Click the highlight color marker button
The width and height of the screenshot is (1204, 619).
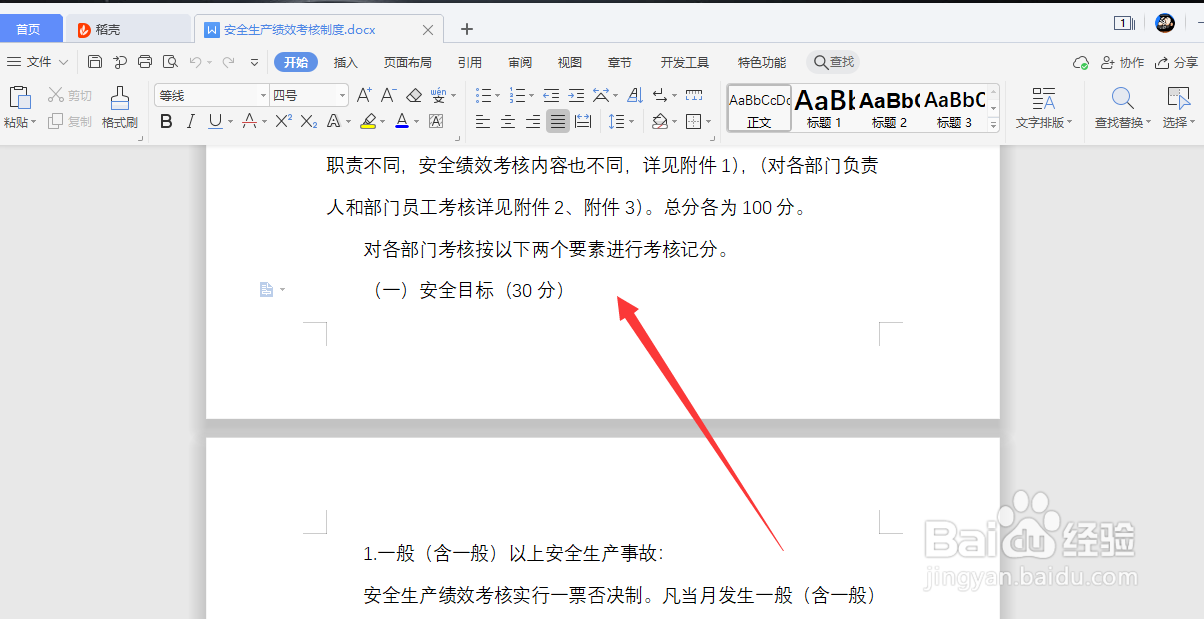[x=368, y=121]
